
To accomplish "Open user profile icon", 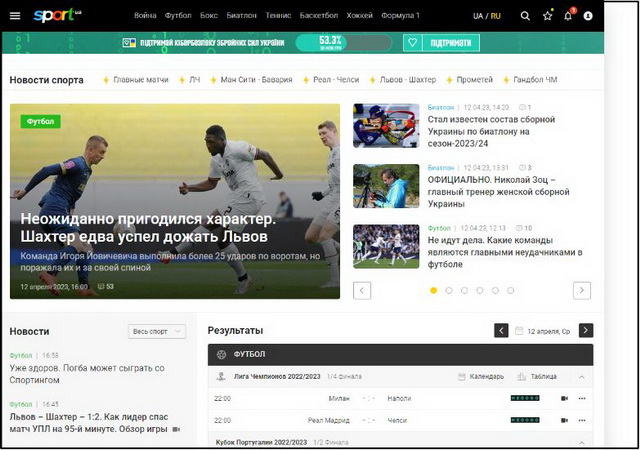I will click(x=588, y=16).
